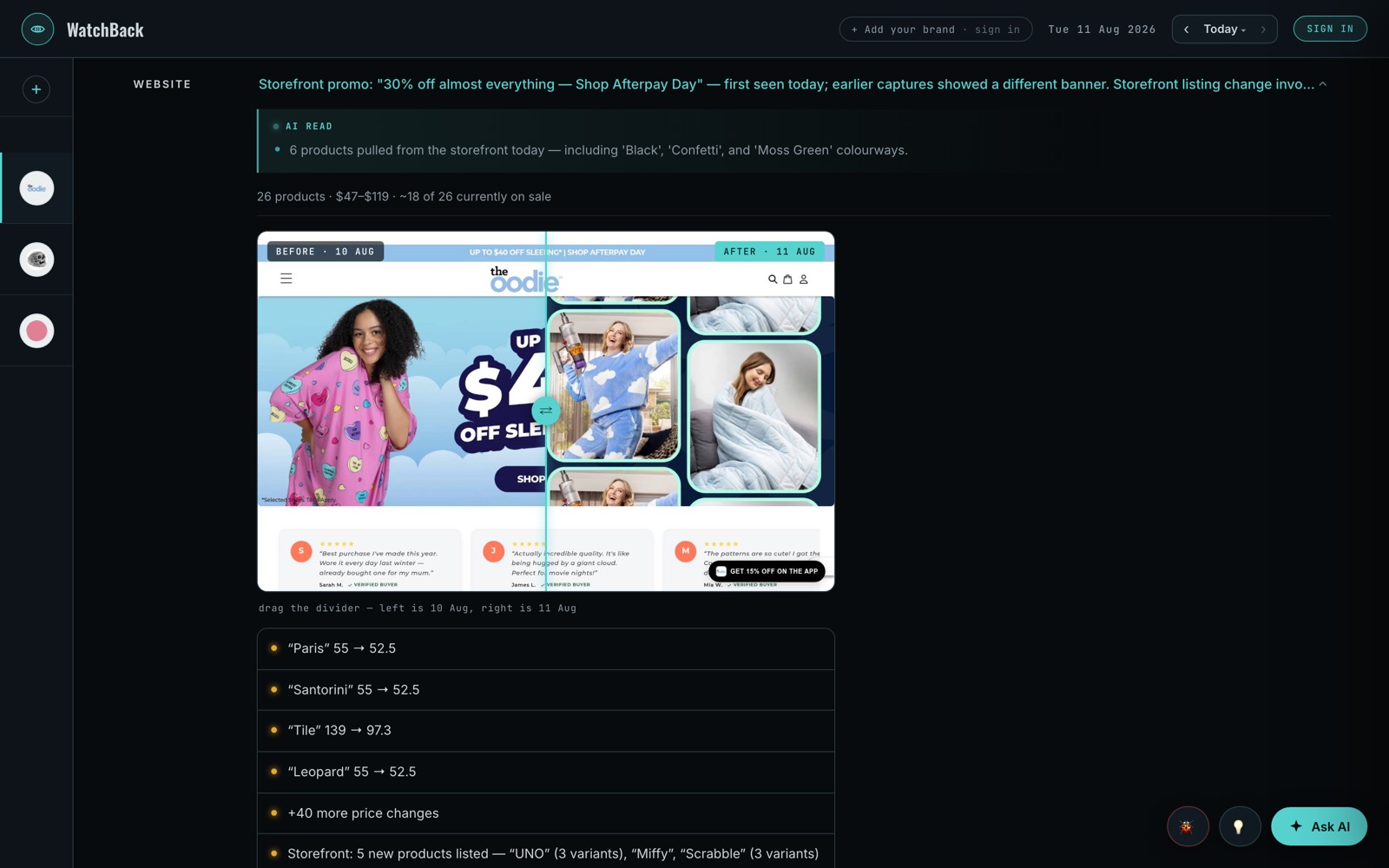Add a new brand with the plus icon
1389x868 pixels.
[36, 89]
